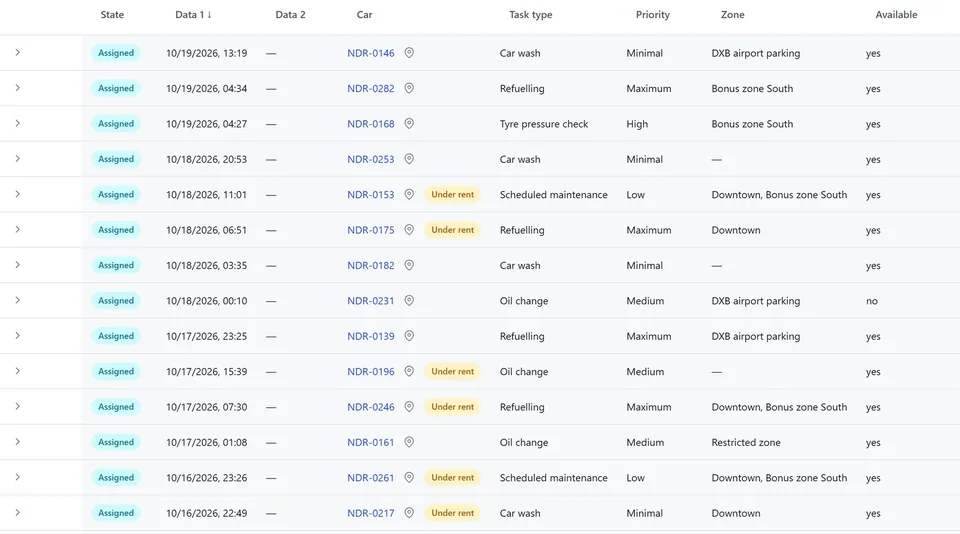Show NDR-0175 location pin
Image resolution: width=960 pixels, height=534 pixels.
pos(409,230)
